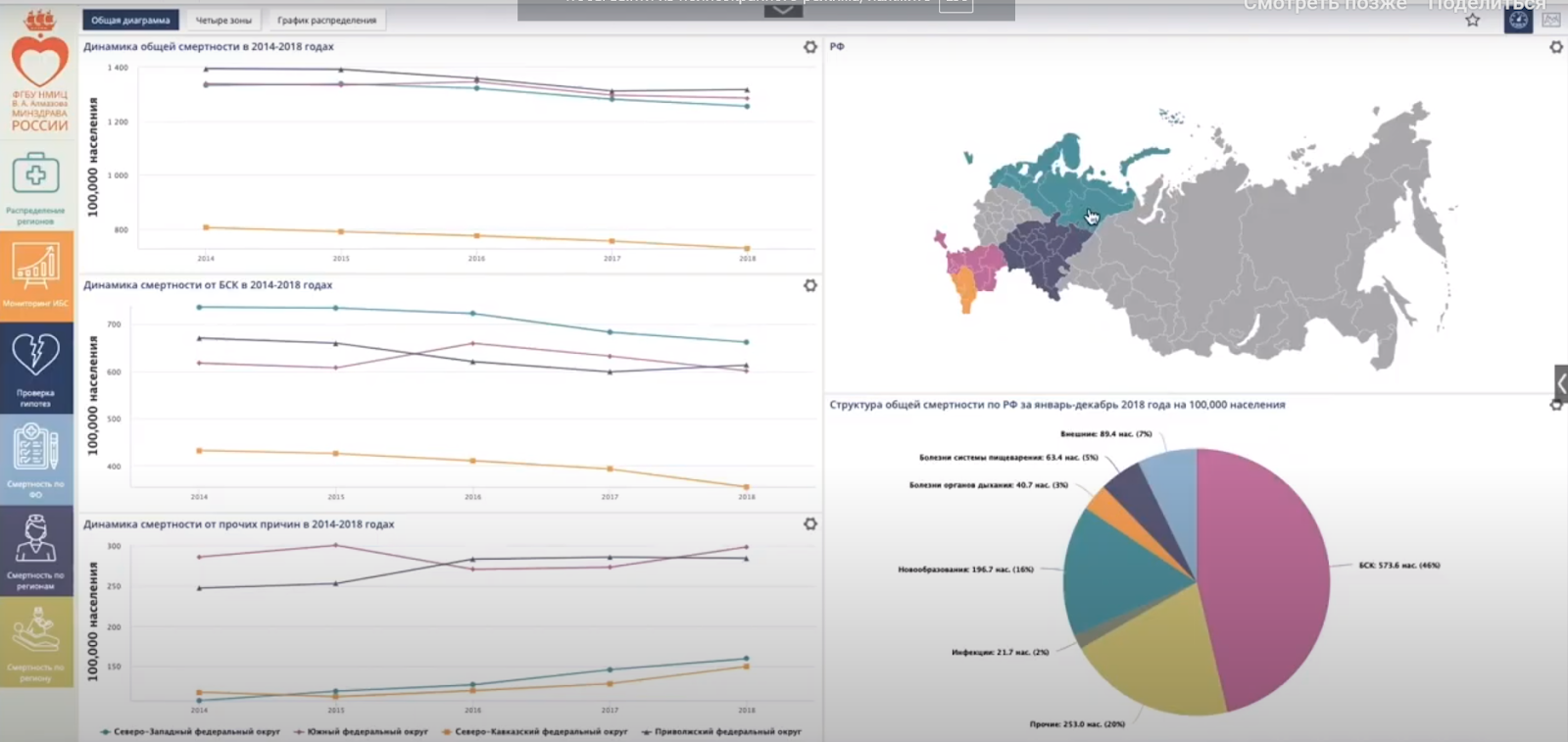Select the Смертность по регионам nurse icon
This screenshot has width=1568, height=742.
pos(36,550)
